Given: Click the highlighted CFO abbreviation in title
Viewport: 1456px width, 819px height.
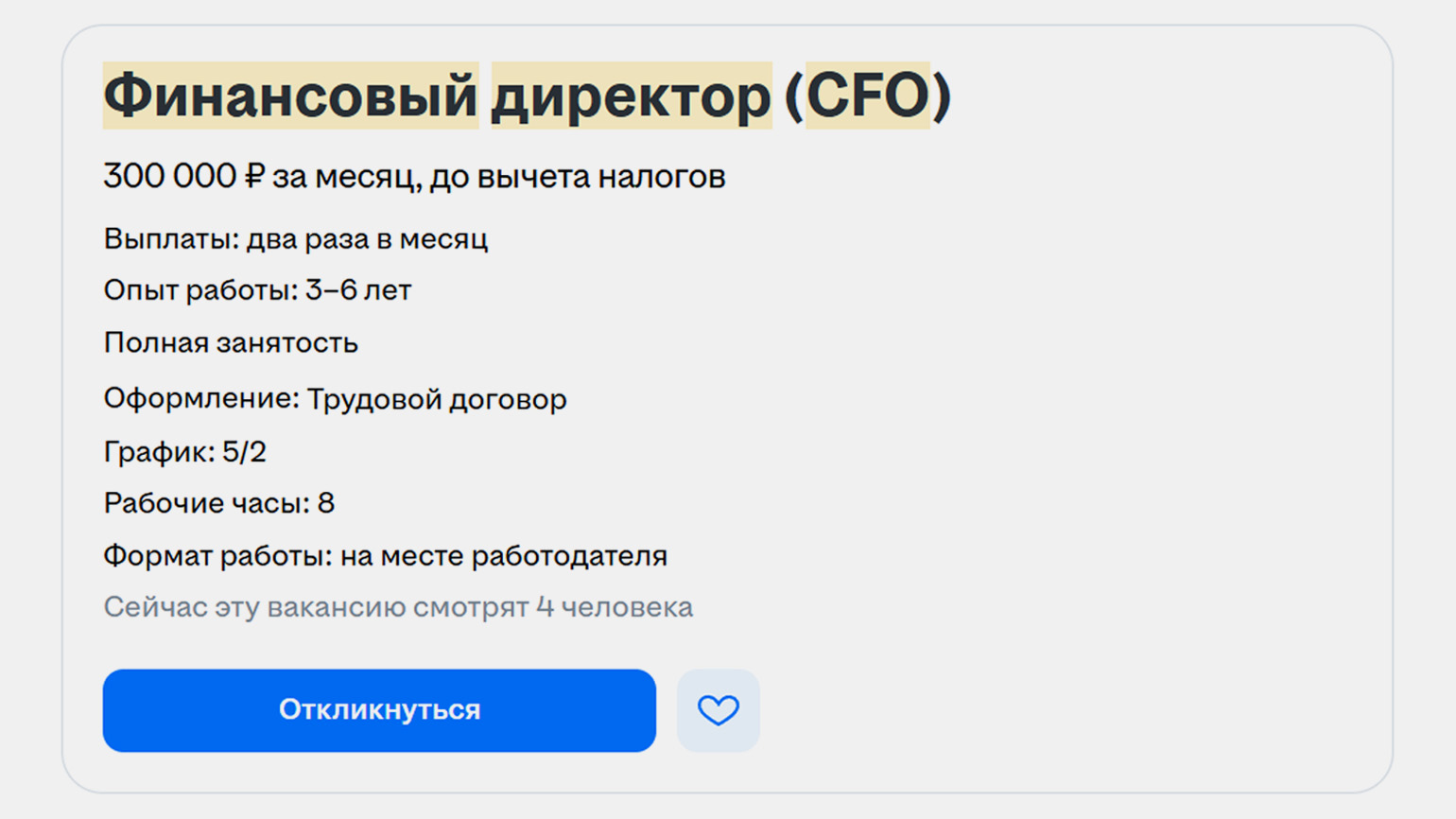Looking at the screenshot, I should click(x=867, y=96).
